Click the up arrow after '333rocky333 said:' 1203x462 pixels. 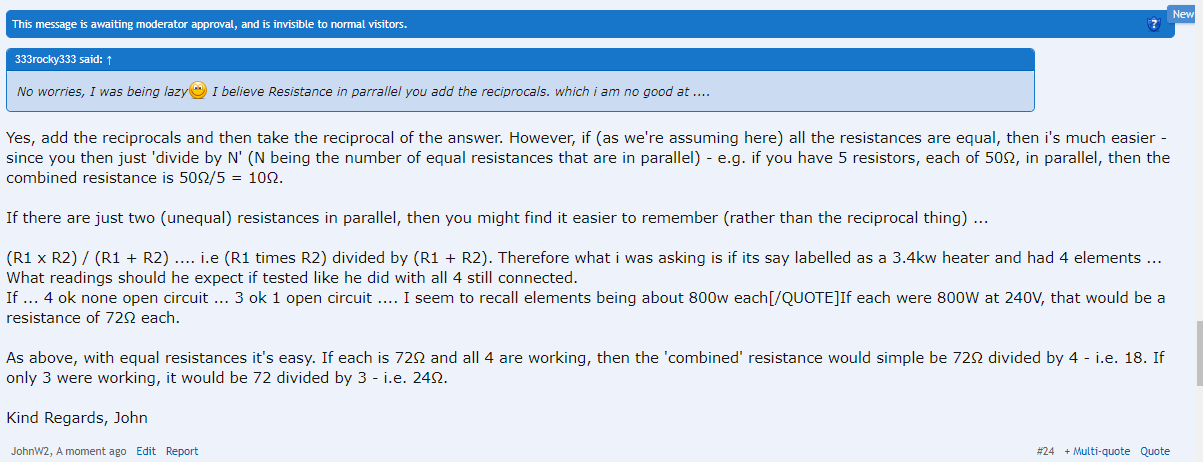click(81, 59)
